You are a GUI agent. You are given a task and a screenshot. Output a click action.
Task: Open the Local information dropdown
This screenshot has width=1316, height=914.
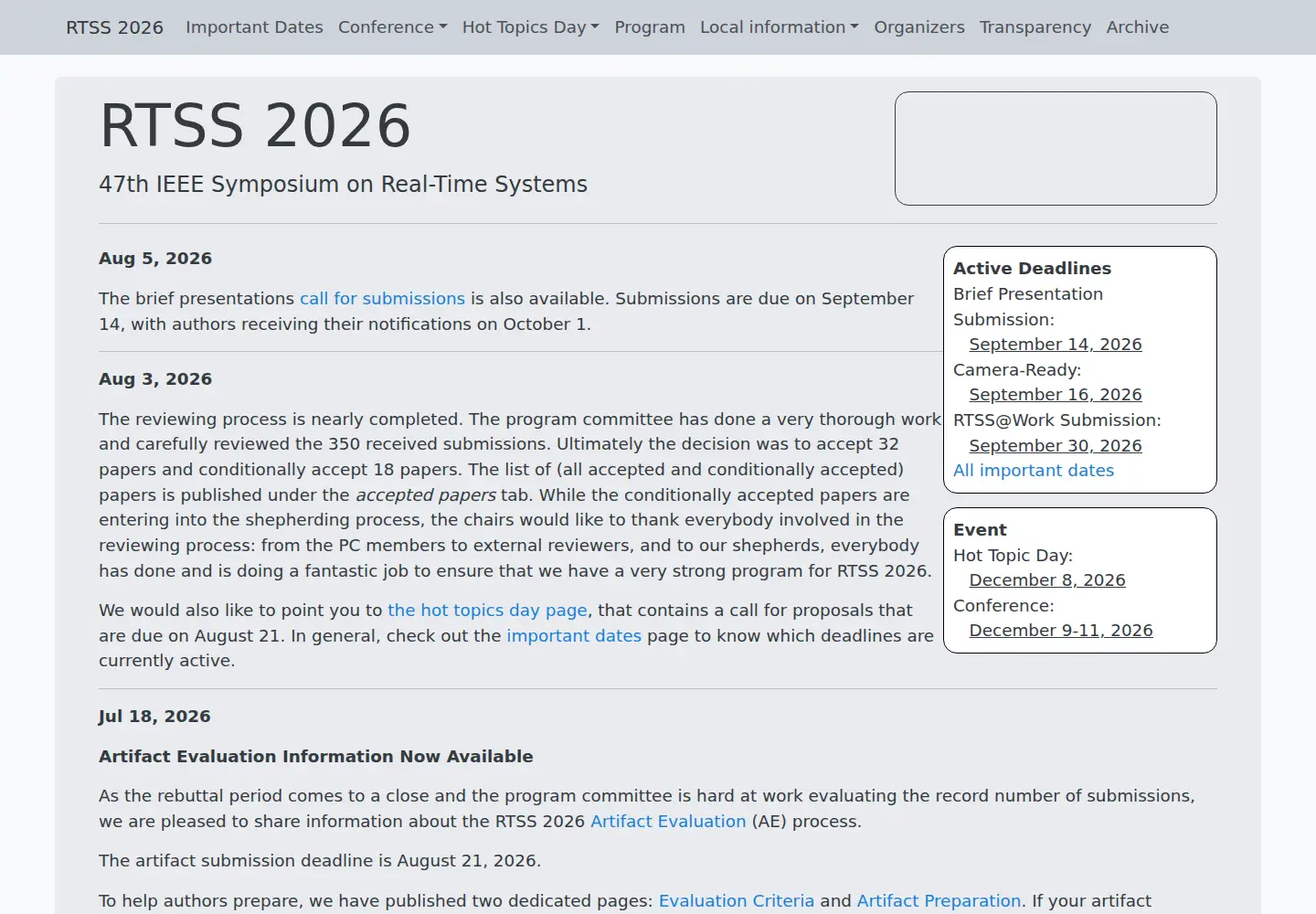(x=779, y=27)
